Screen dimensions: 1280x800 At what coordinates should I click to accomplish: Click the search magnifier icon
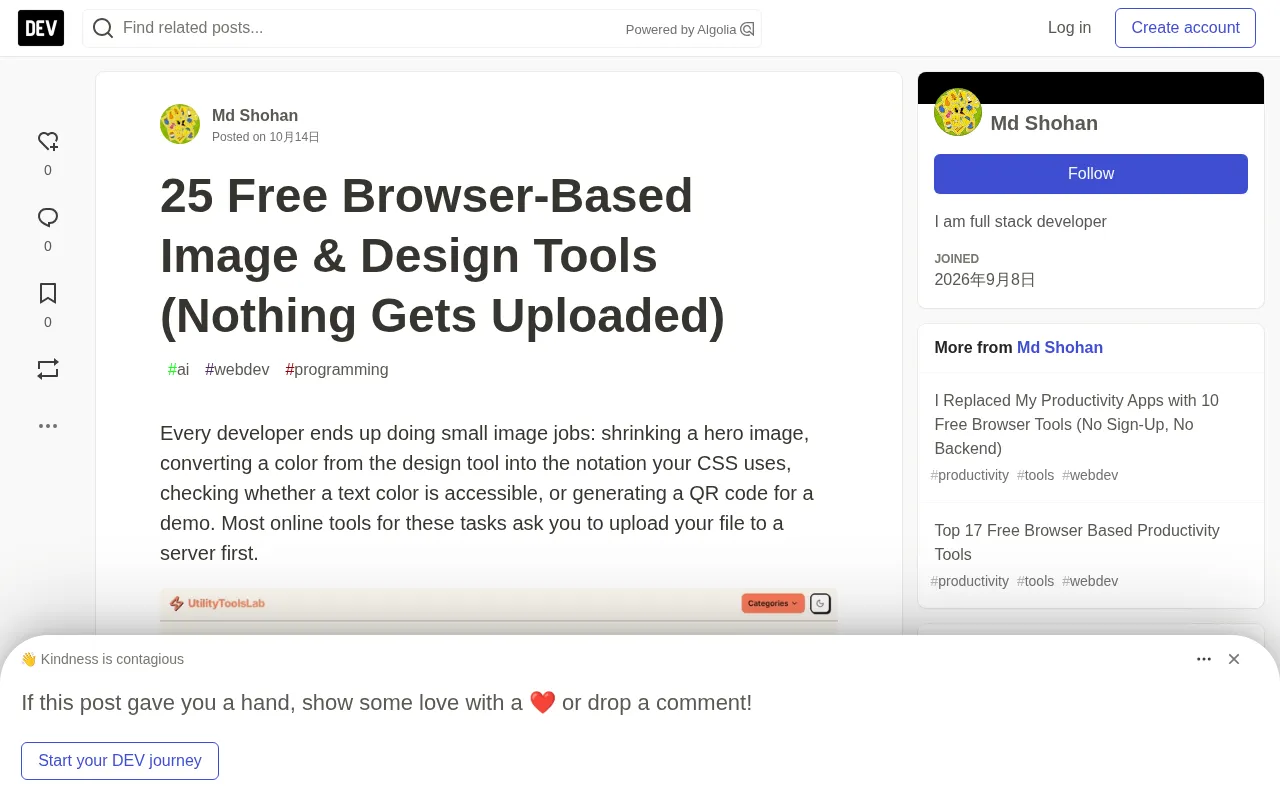pyautogui.click(x=103, y=28)
